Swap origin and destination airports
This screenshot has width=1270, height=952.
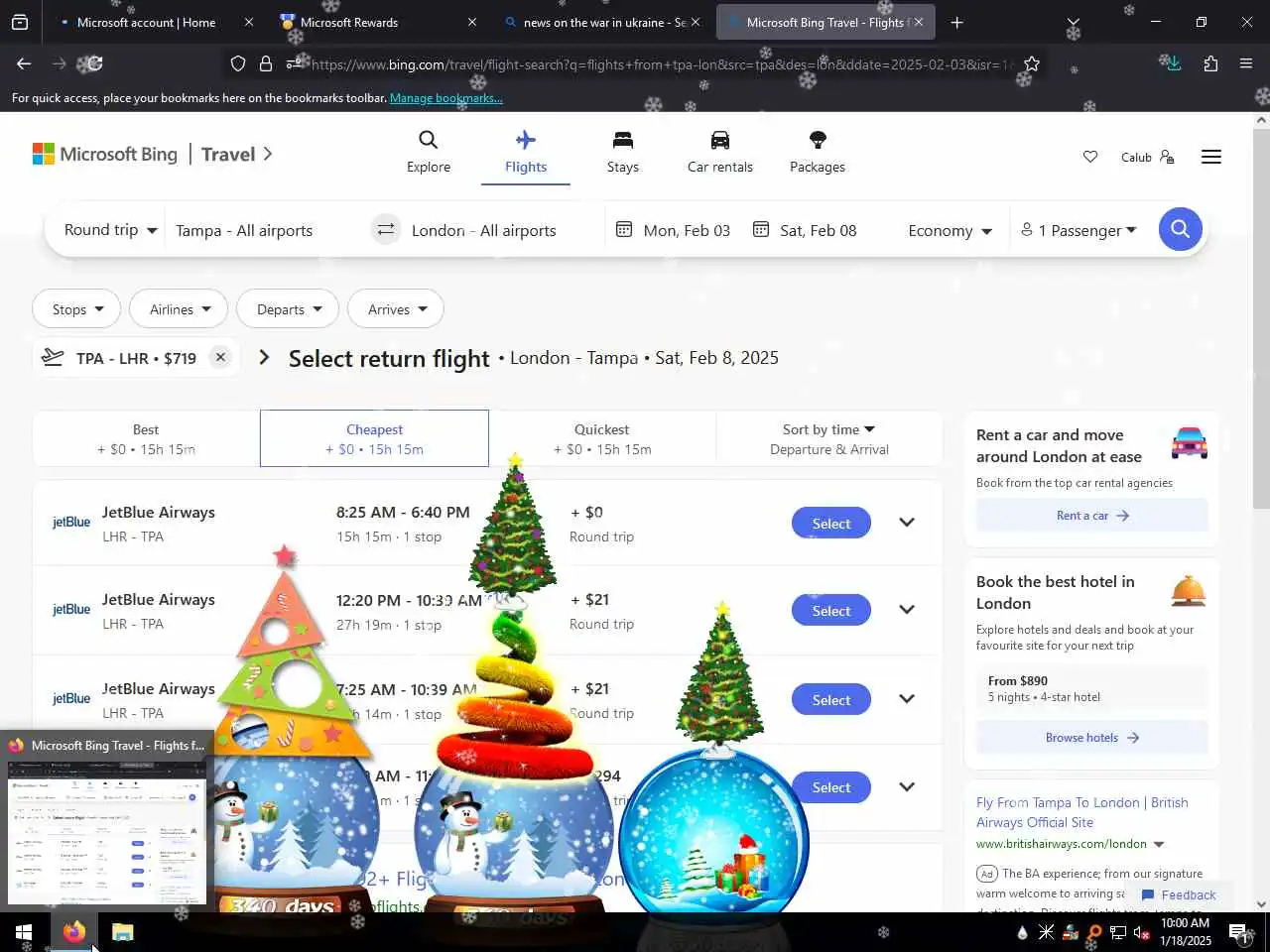click(385, 230)
